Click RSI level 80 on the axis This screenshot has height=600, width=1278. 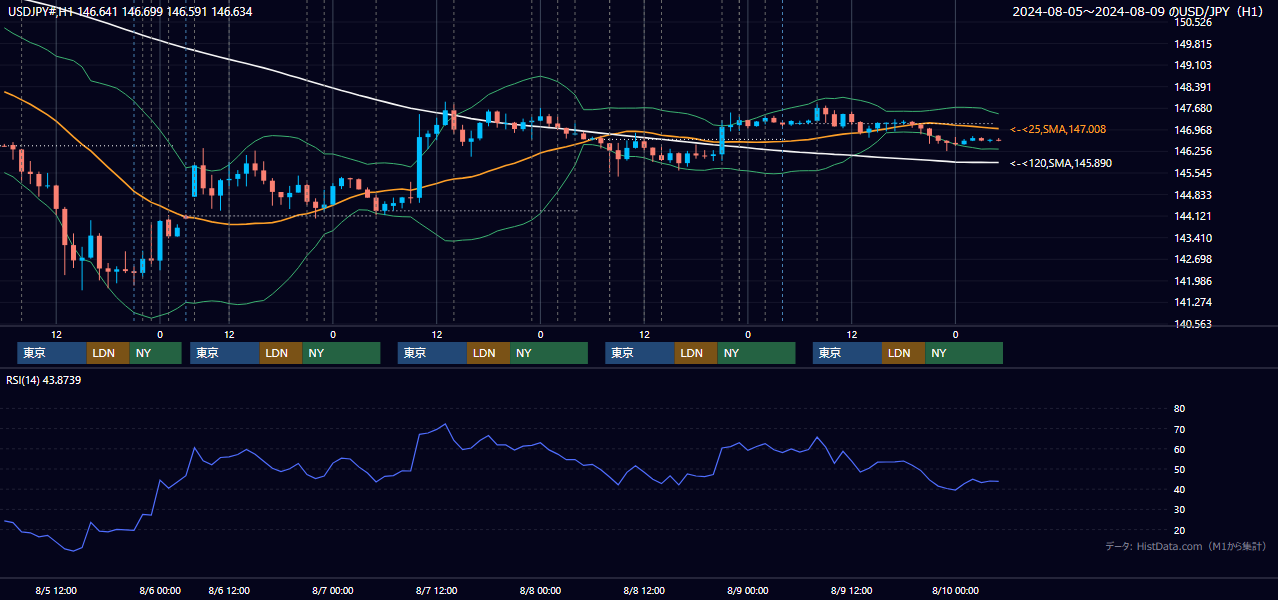coord(1179,409)
